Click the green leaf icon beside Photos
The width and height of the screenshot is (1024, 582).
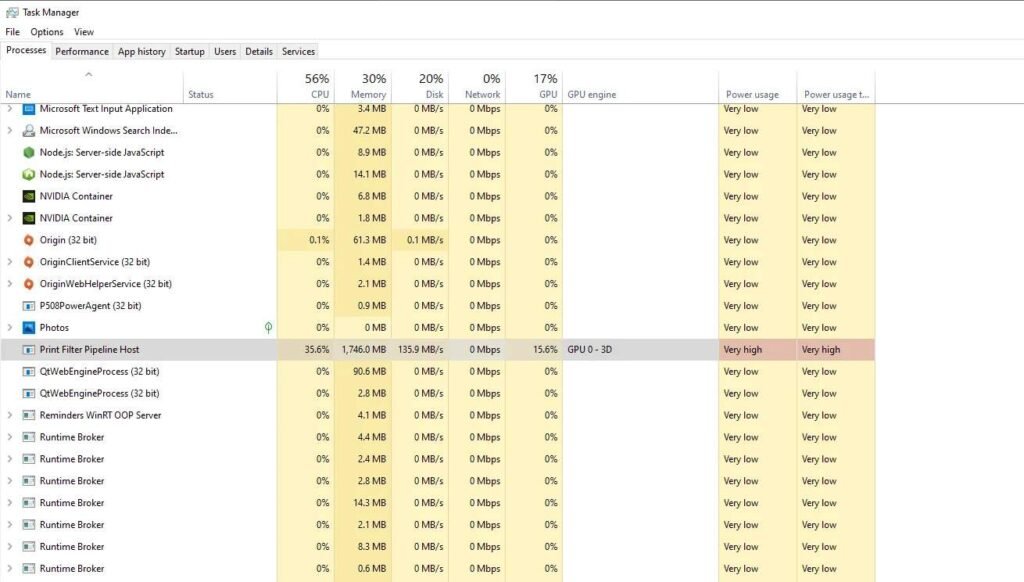click(268, 327)
